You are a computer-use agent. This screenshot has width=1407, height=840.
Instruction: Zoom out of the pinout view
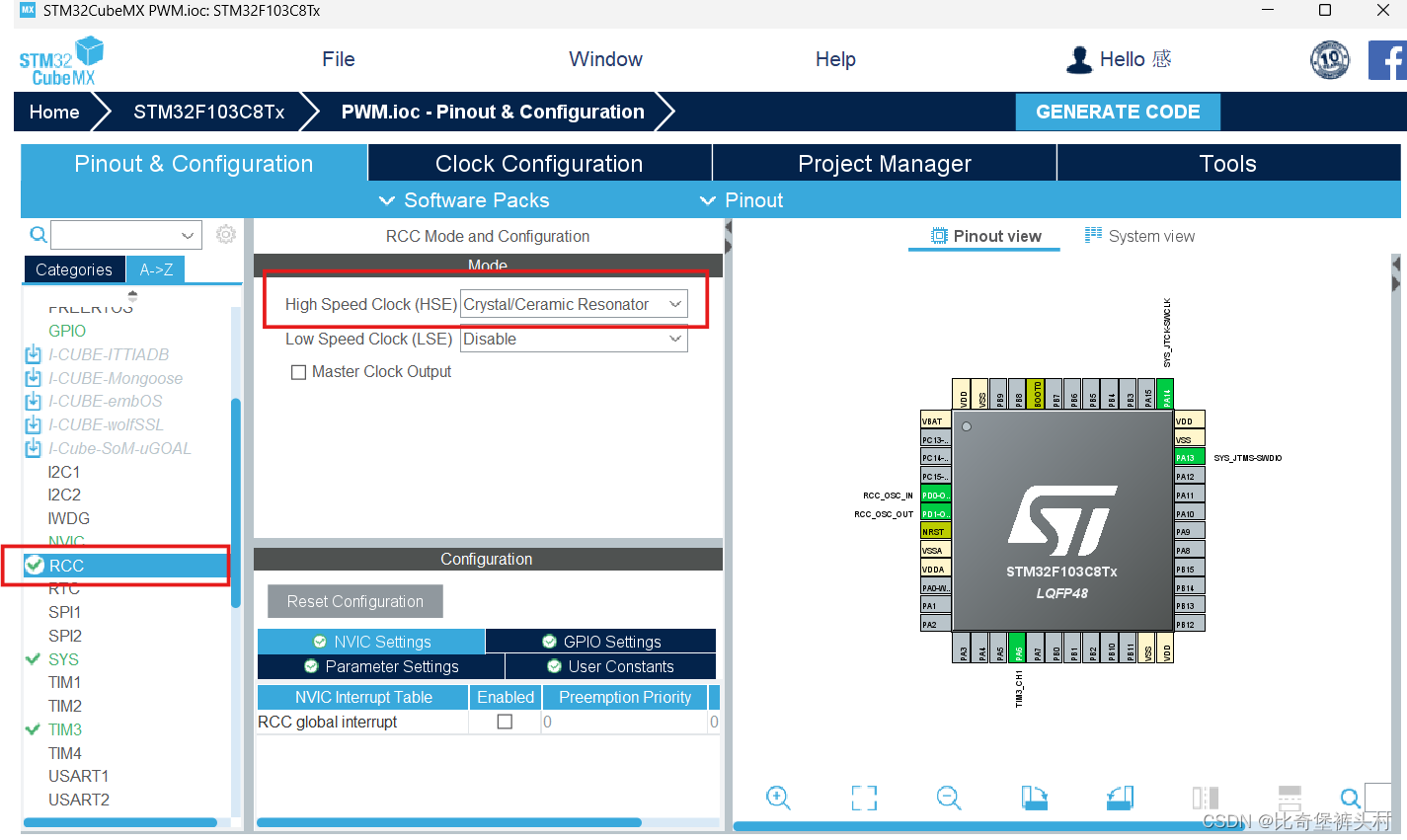pos(949,798)
